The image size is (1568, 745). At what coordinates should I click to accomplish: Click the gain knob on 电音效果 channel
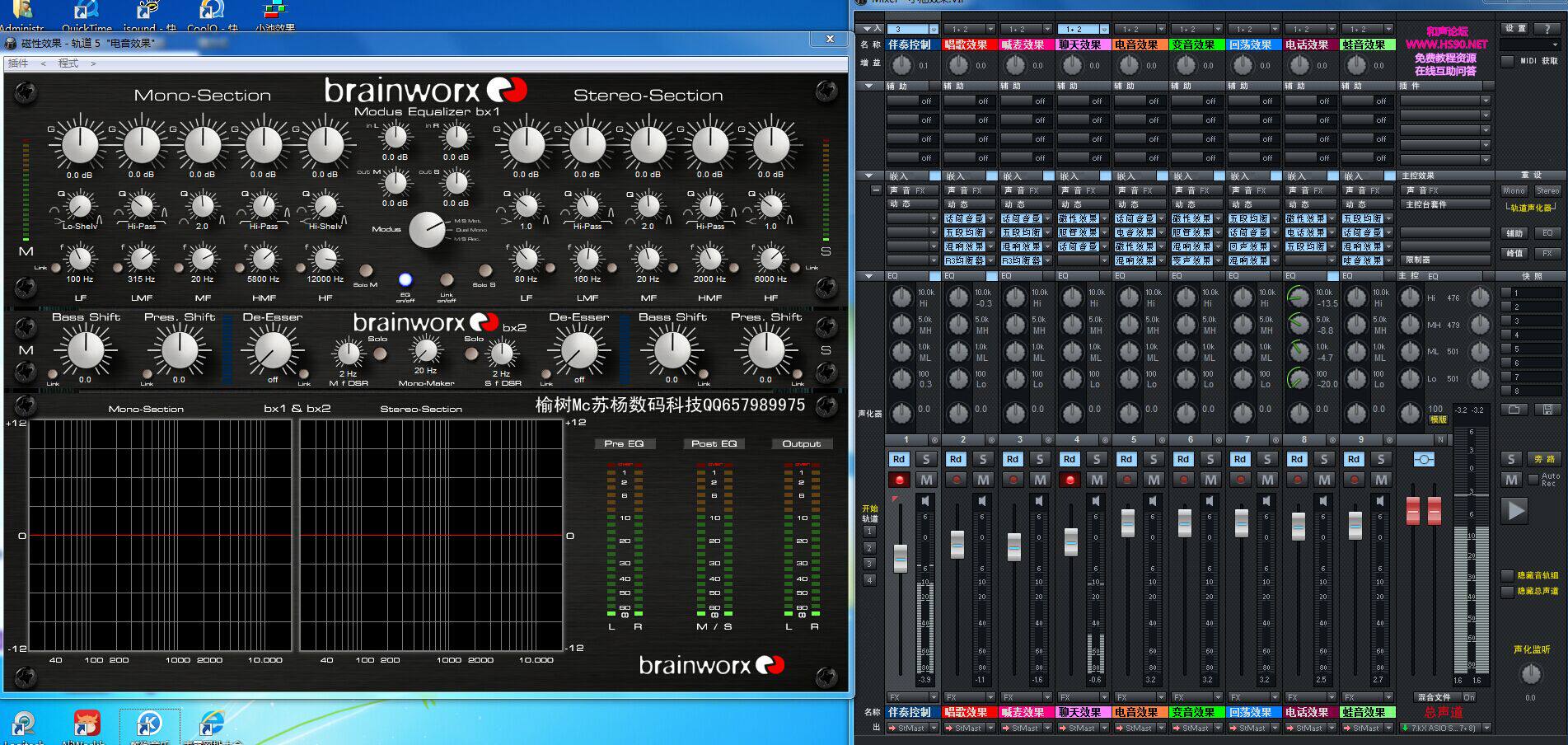1130,65
